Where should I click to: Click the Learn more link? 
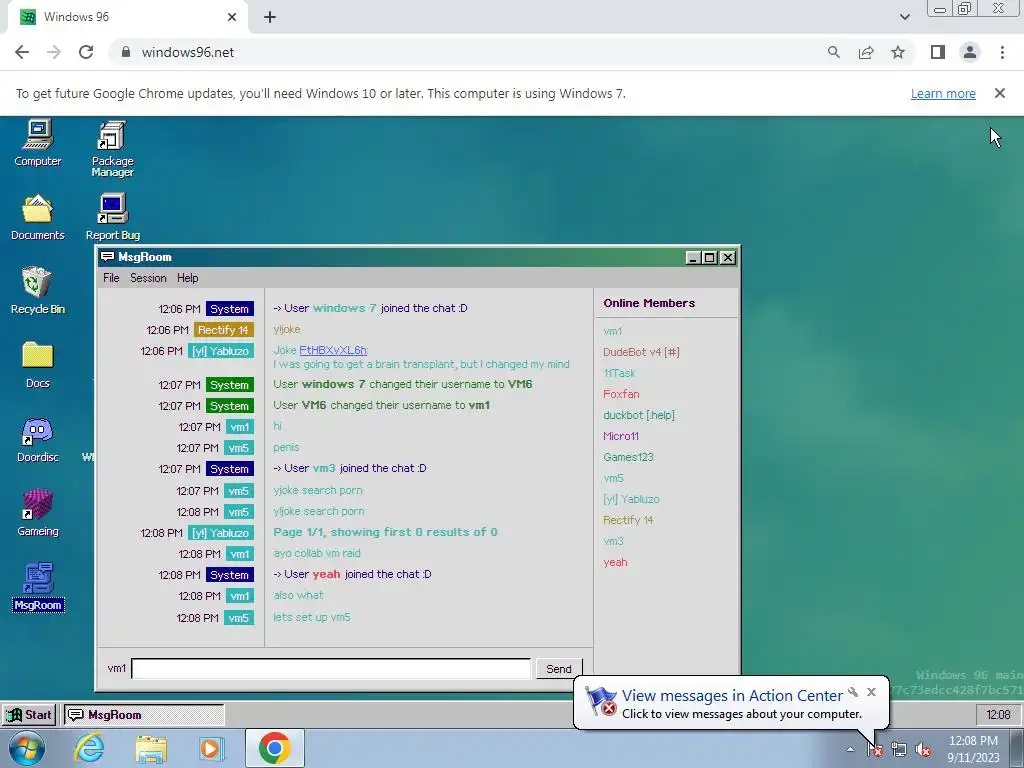[943, 93]
